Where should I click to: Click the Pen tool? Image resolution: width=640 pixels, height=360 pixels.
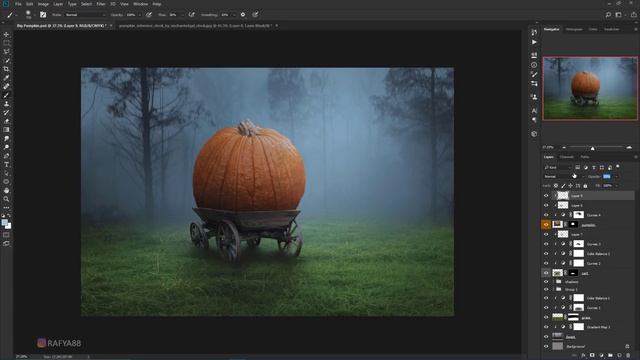point(6,156)
